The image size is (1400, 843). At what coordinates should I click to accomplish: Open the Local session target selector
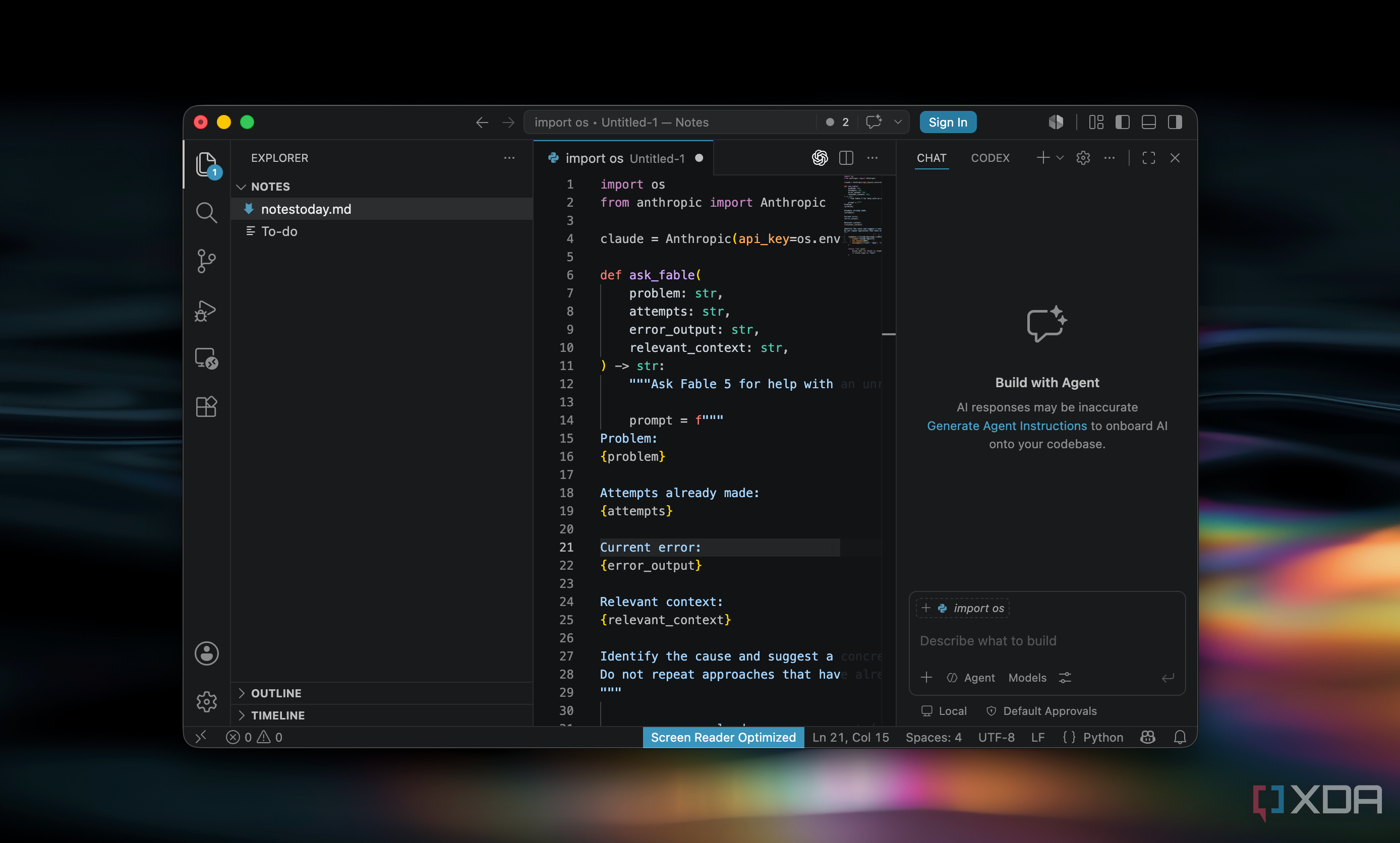[944, 710]
